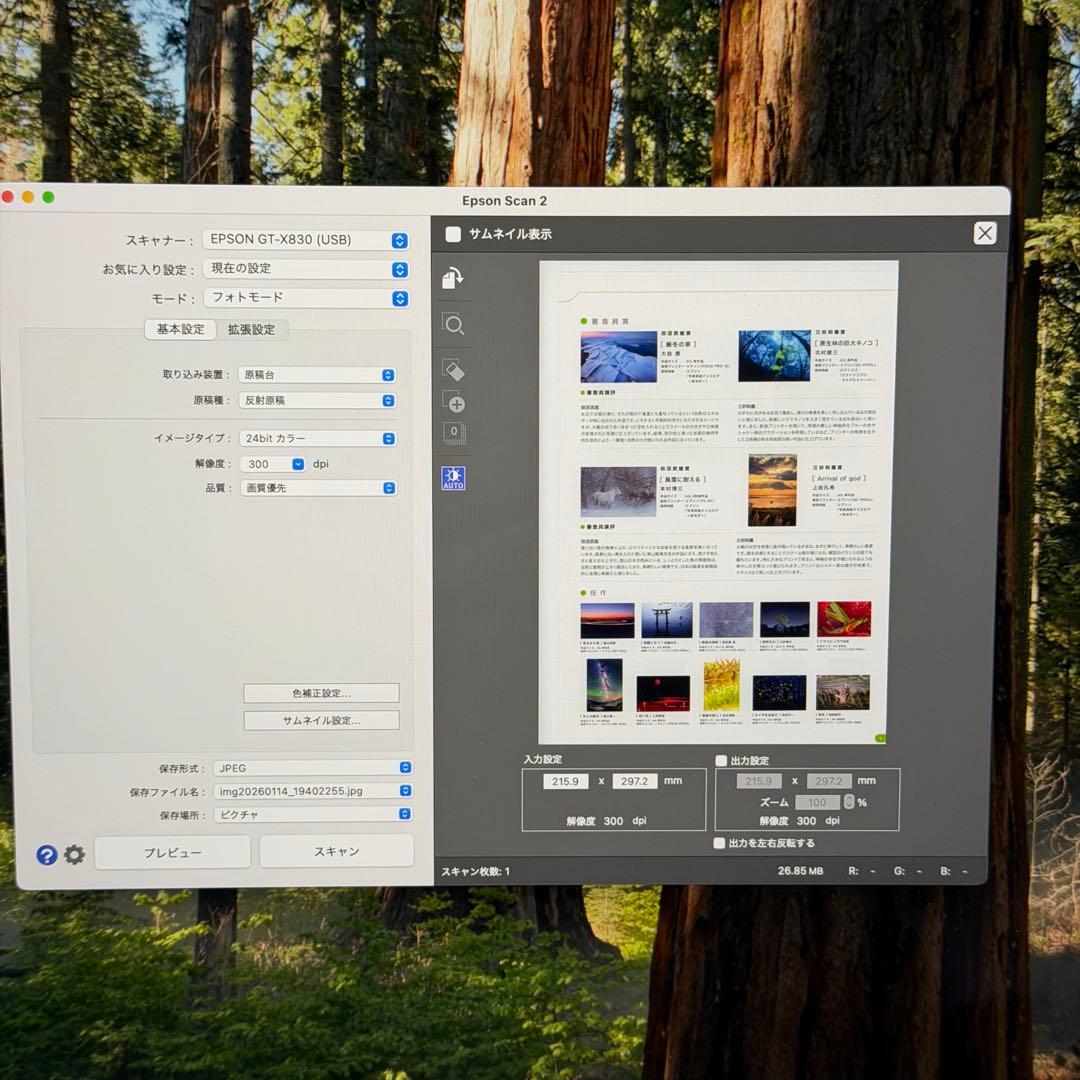
Task: Select the delete marquee tool
Action: click(454, 369)
